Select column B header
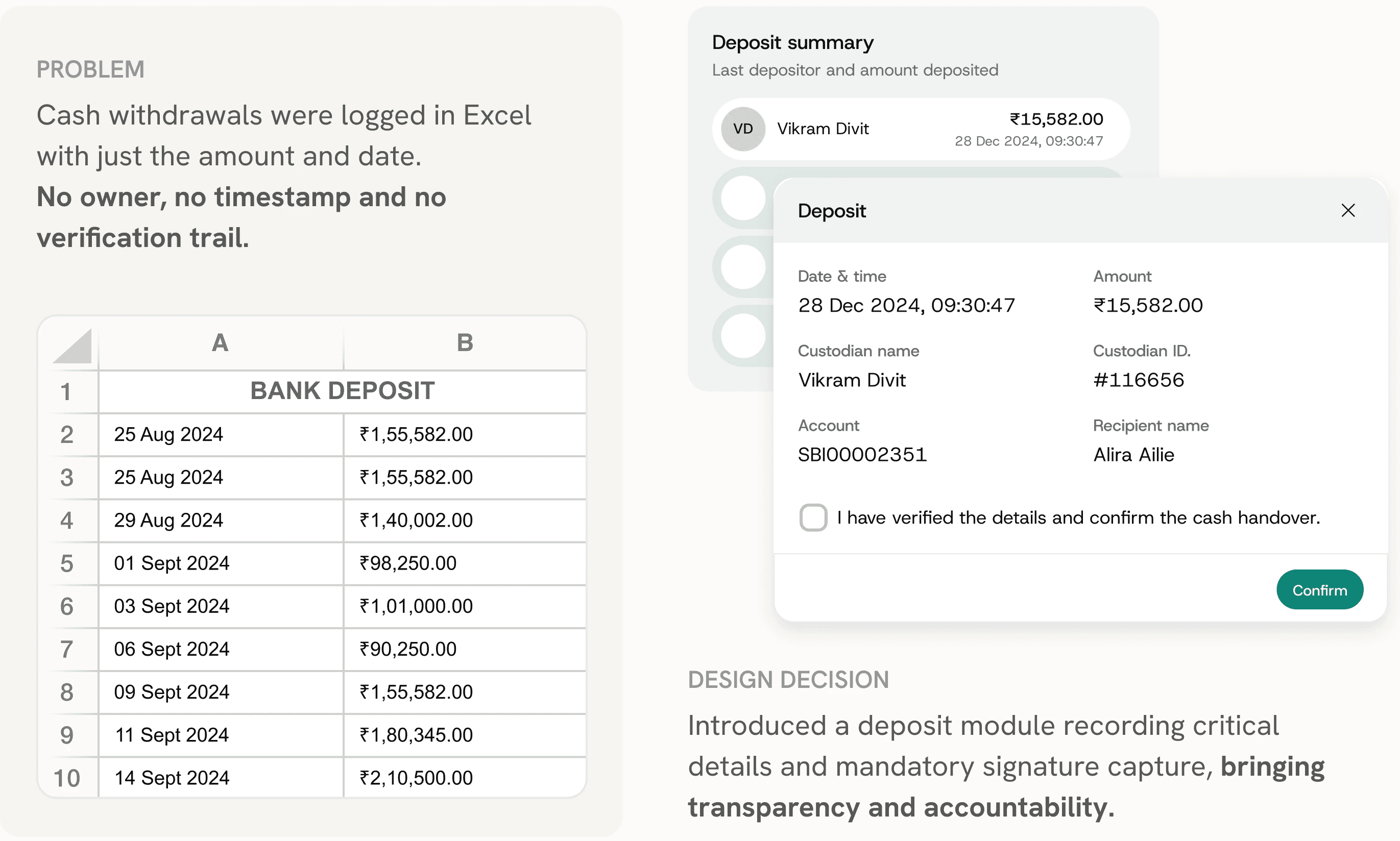 tap(465, 343)
